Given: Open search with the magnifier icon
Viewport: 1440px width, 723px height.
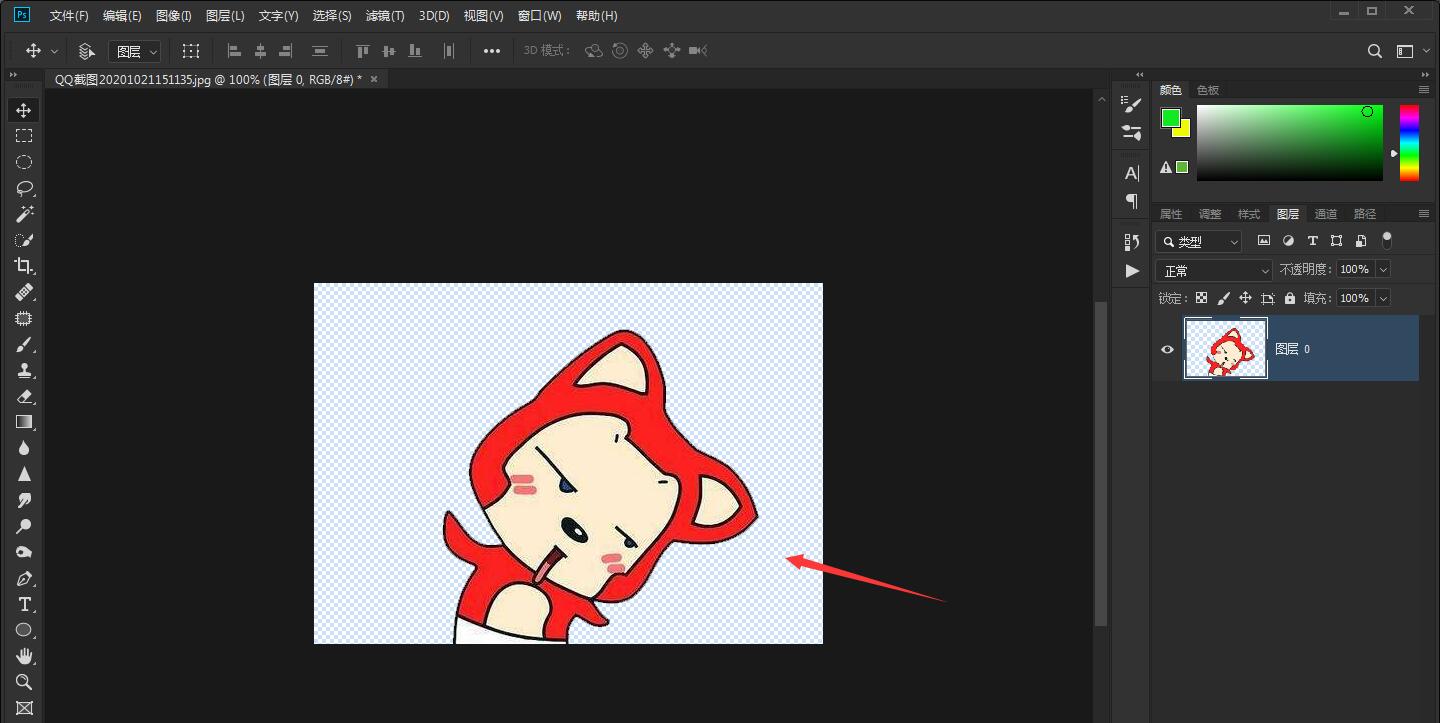Looking at the screenshot, I should click(x=1375, y=51).
